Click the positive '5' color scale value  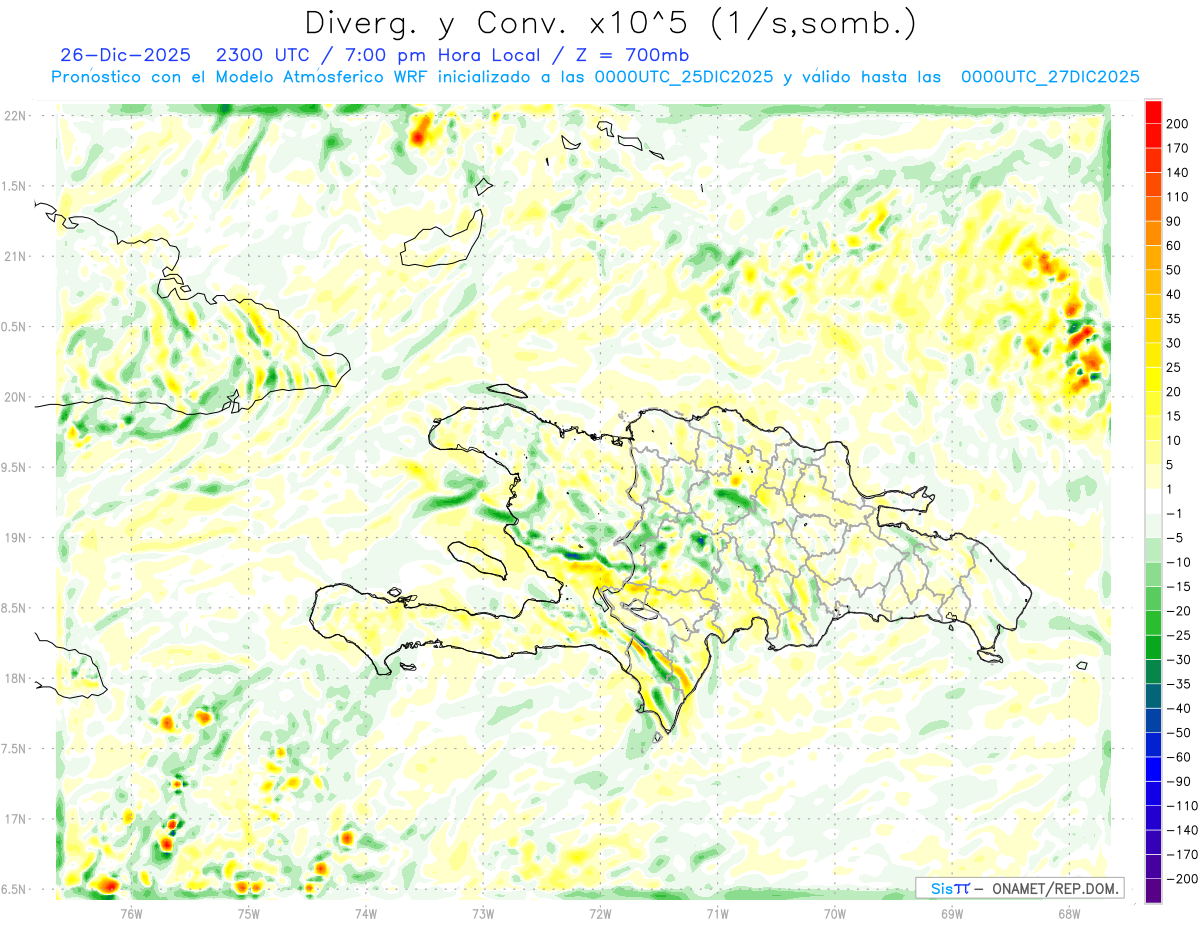tap(1170, 465)
